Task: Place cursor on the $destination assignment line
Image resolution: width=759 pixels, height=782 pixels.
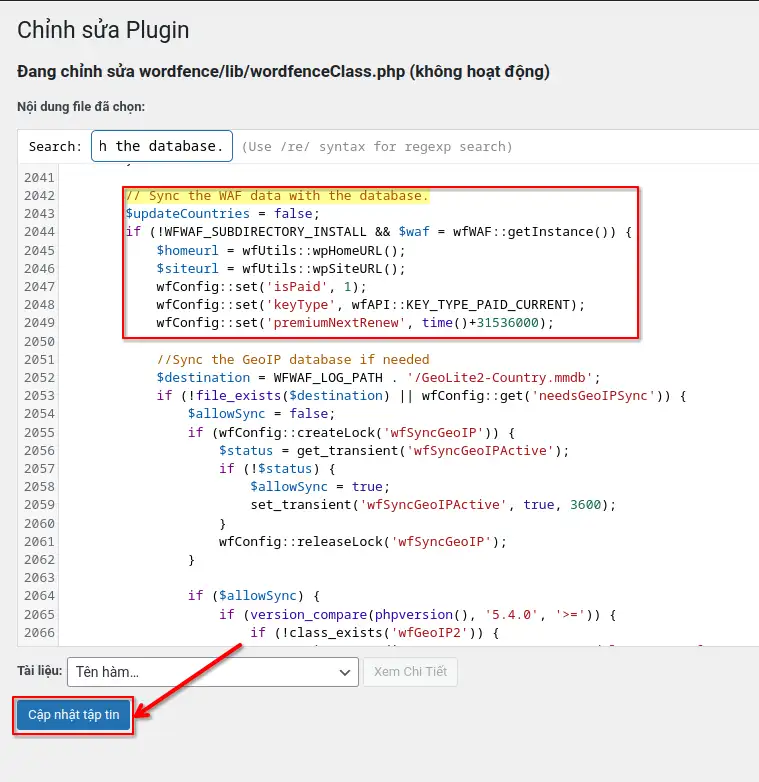Action: coord(377,378)
